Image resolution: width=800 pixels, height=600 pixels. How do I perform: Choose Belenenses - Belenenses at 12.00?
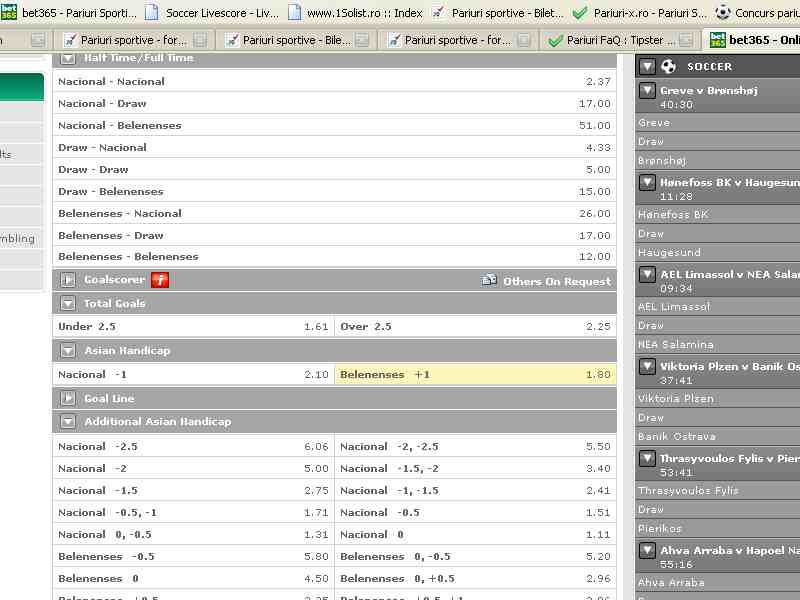[x=335, y=257]
